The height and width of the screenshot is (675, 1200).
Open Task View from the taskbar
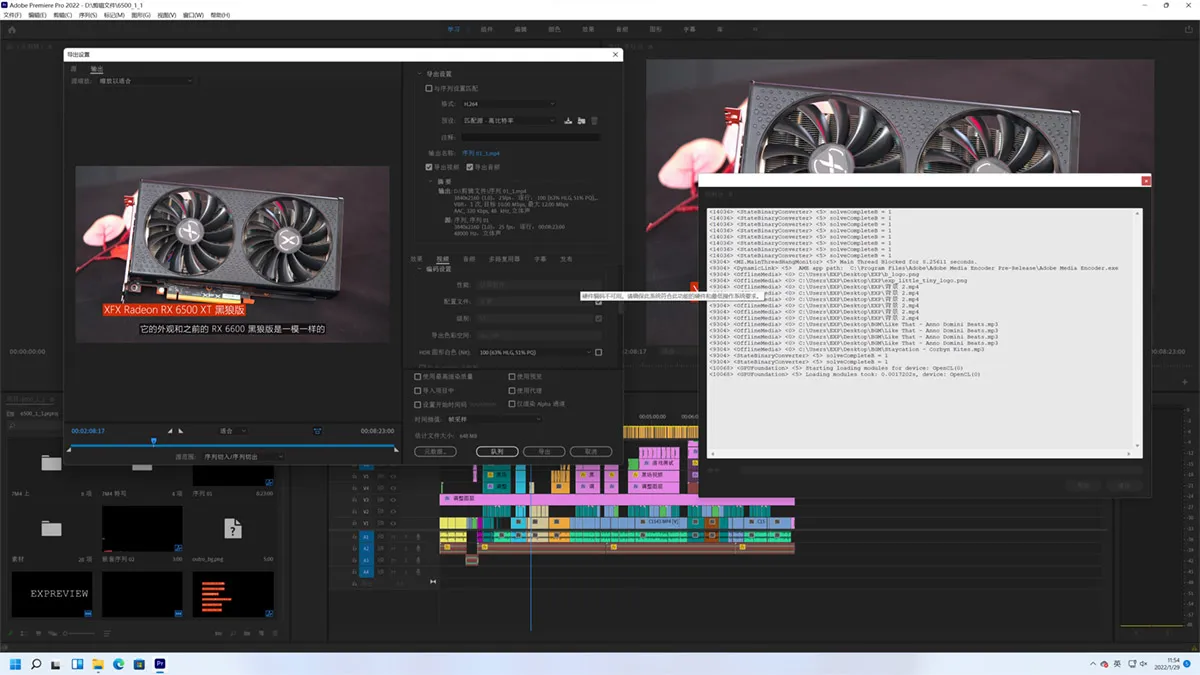pos(56,664)
